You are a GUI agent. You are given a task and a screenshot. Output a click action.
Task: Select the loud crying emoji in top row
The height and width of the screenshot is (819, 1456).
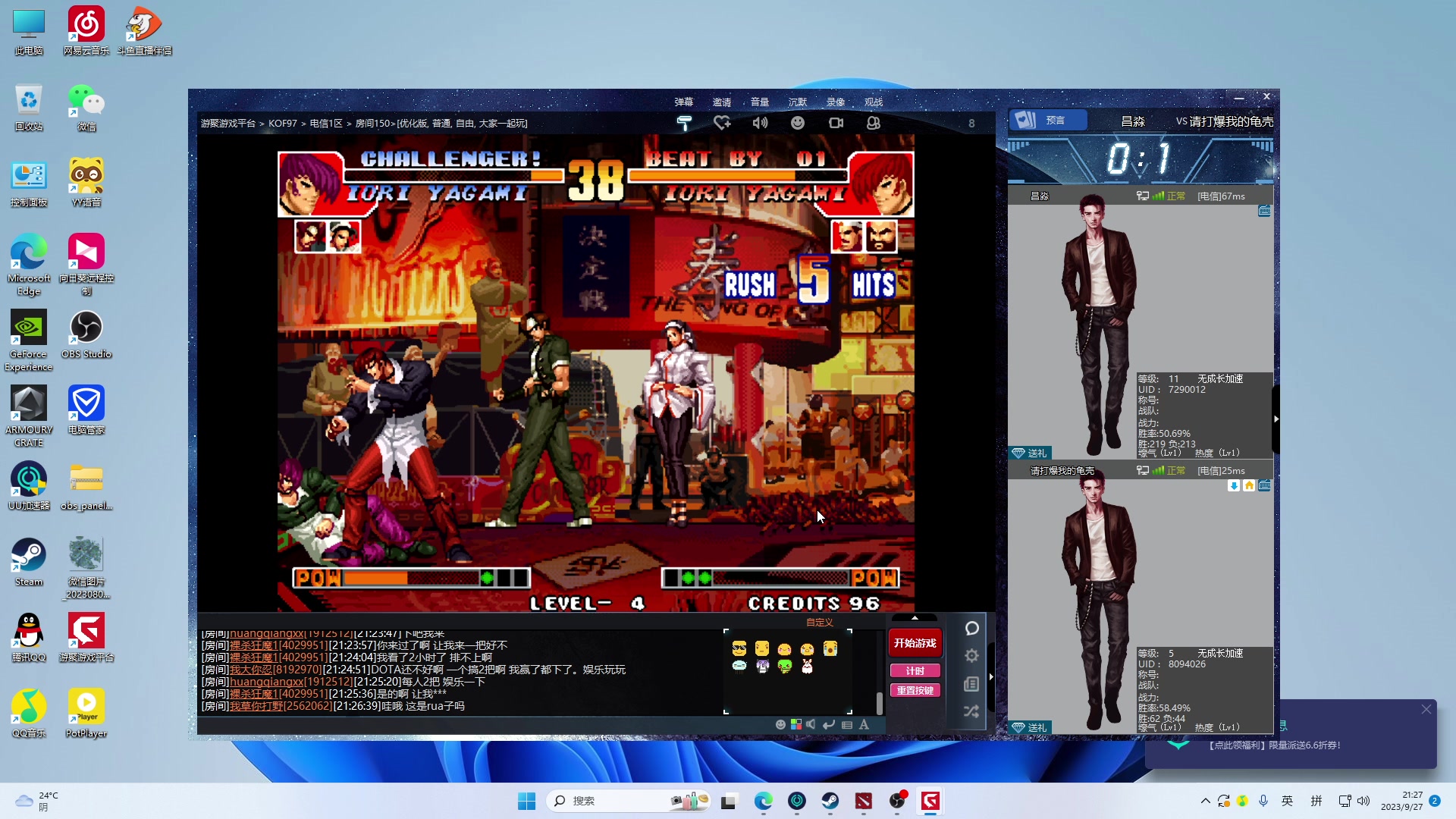click(830, 648)
